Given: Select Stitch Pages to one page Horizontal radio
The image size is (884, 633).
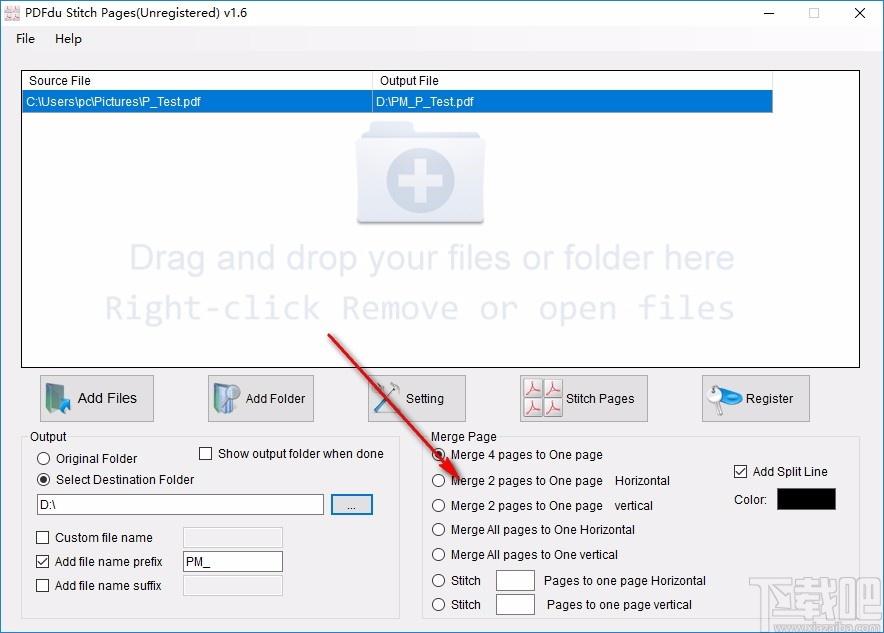Looking at the screenshot, I should (x=439, y=581).
